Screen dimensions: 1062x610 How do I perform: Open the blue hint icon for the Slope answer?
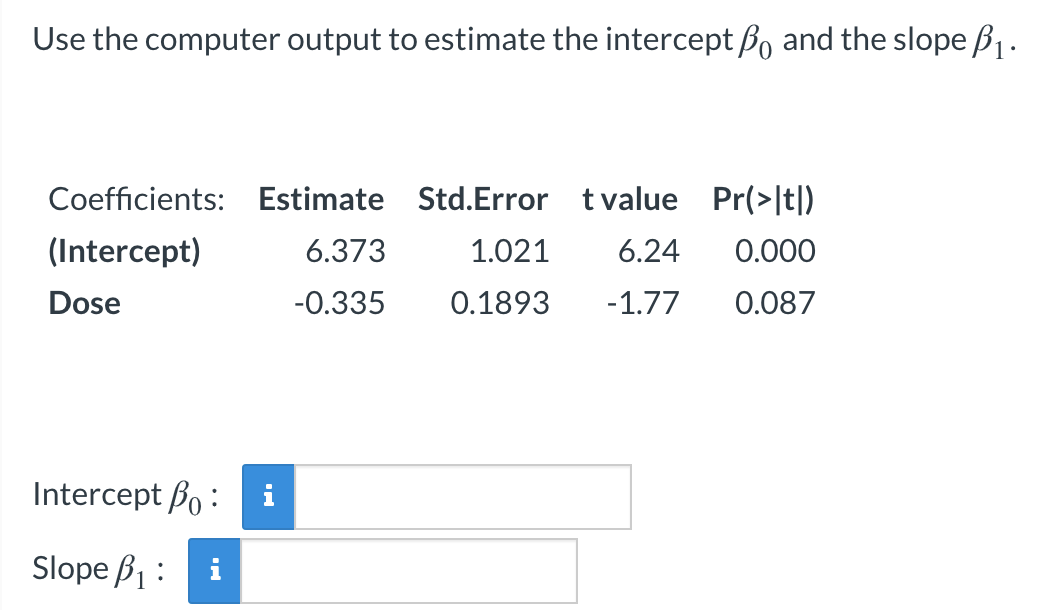(214, 570)
